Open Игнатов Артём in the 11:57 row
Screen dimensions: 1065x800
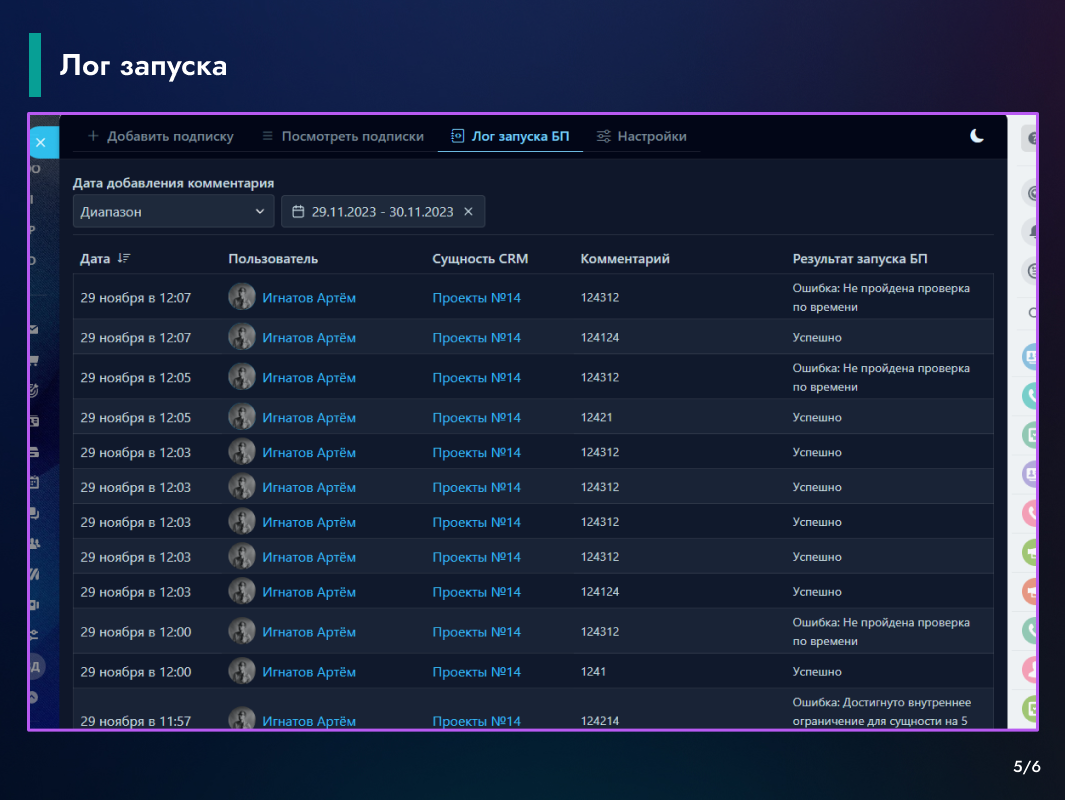(309, 721)
